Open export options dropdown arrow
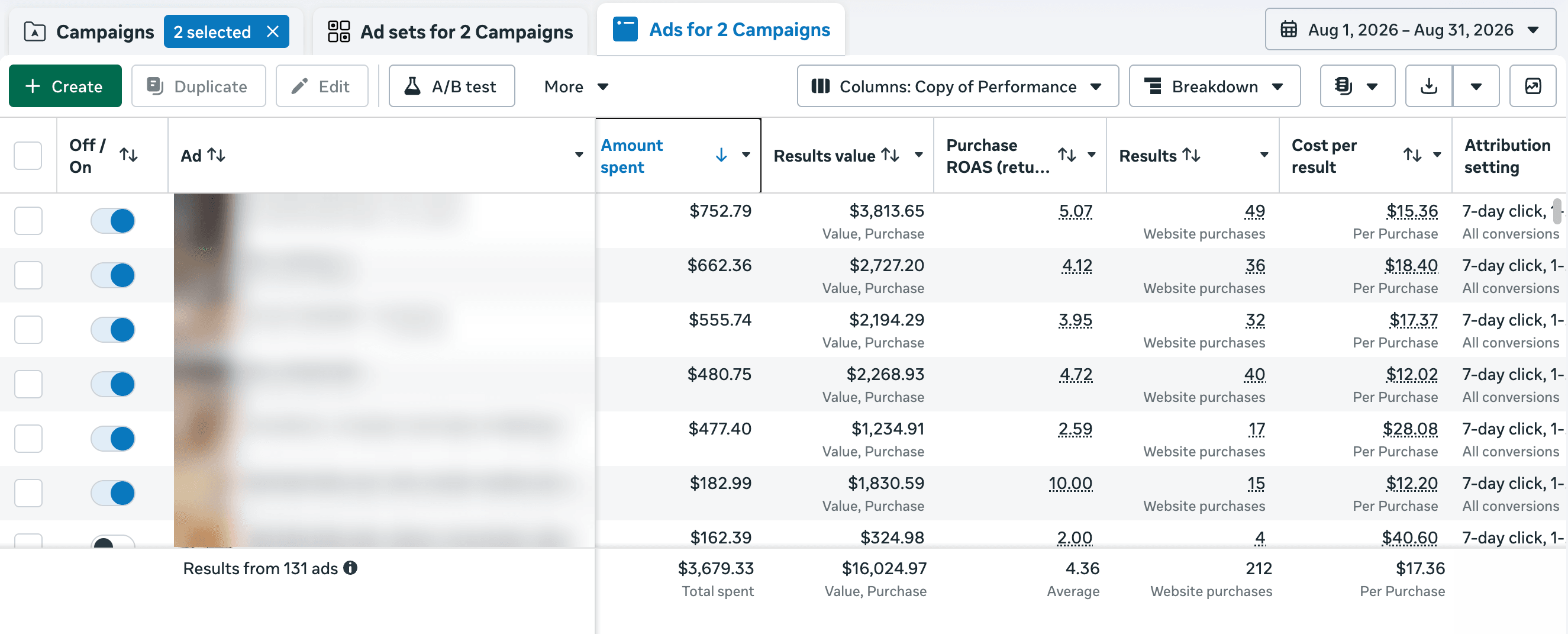This screenshot has height=634, width=1568. click(1476, 86)
